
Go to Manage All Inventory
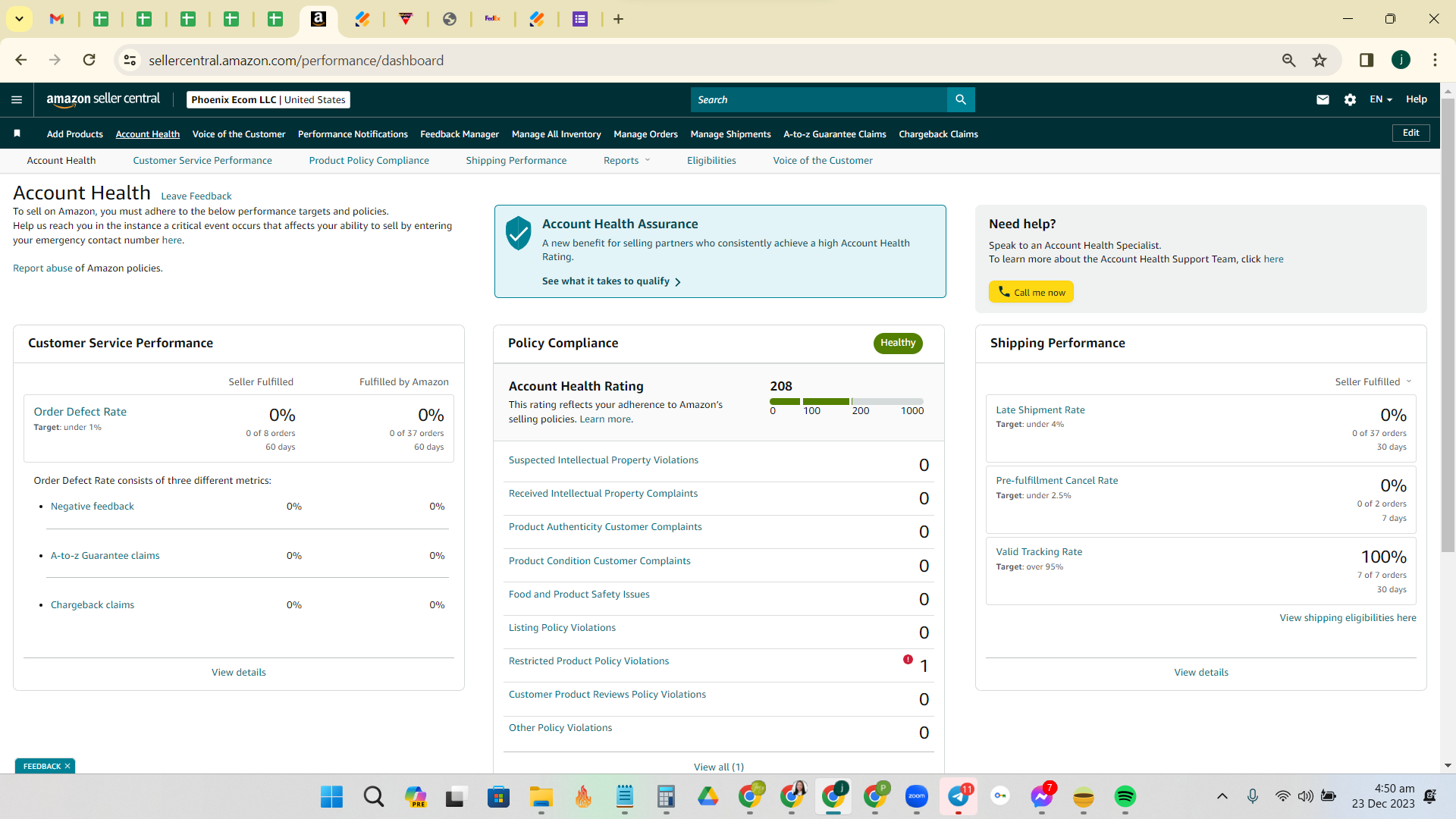(556, 134)
